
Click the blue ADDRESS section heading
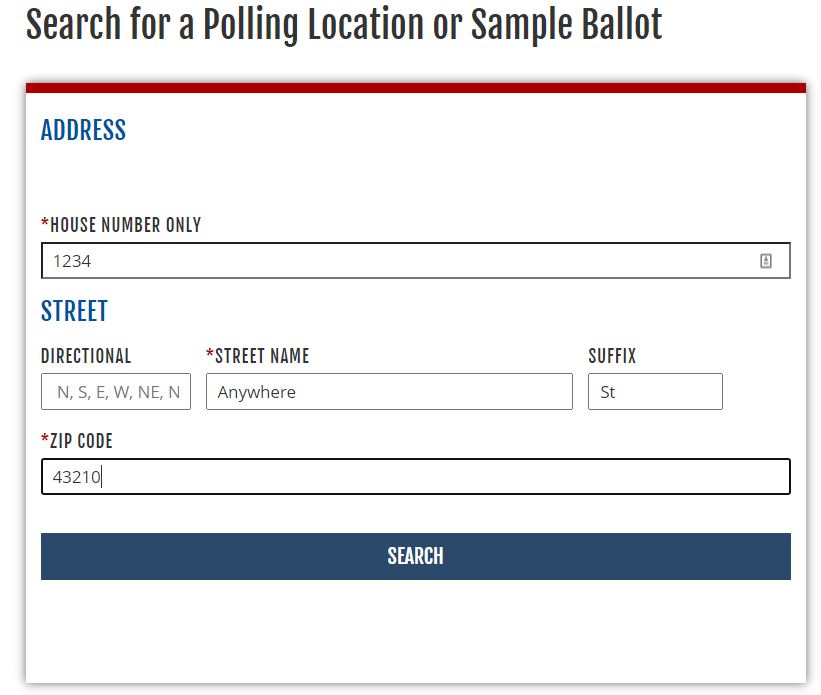83,130
